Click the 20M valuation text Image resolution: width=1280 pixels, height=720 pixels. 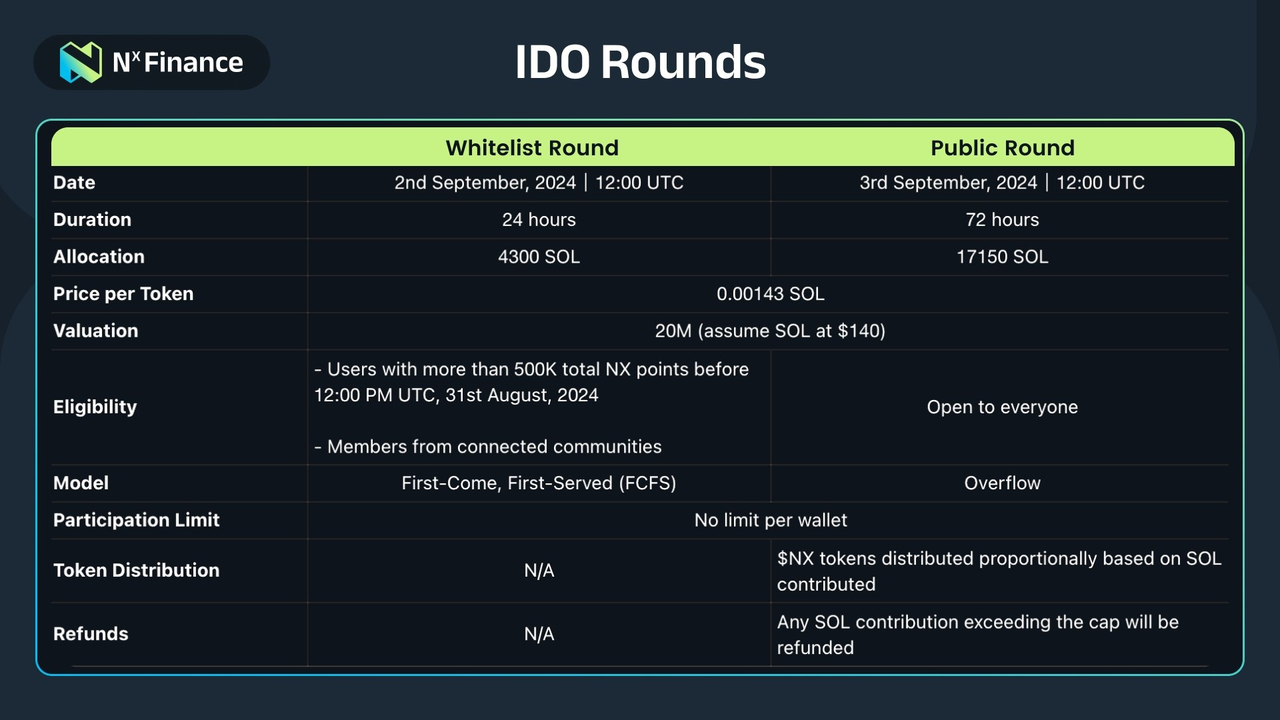click(x=770, y=331)
